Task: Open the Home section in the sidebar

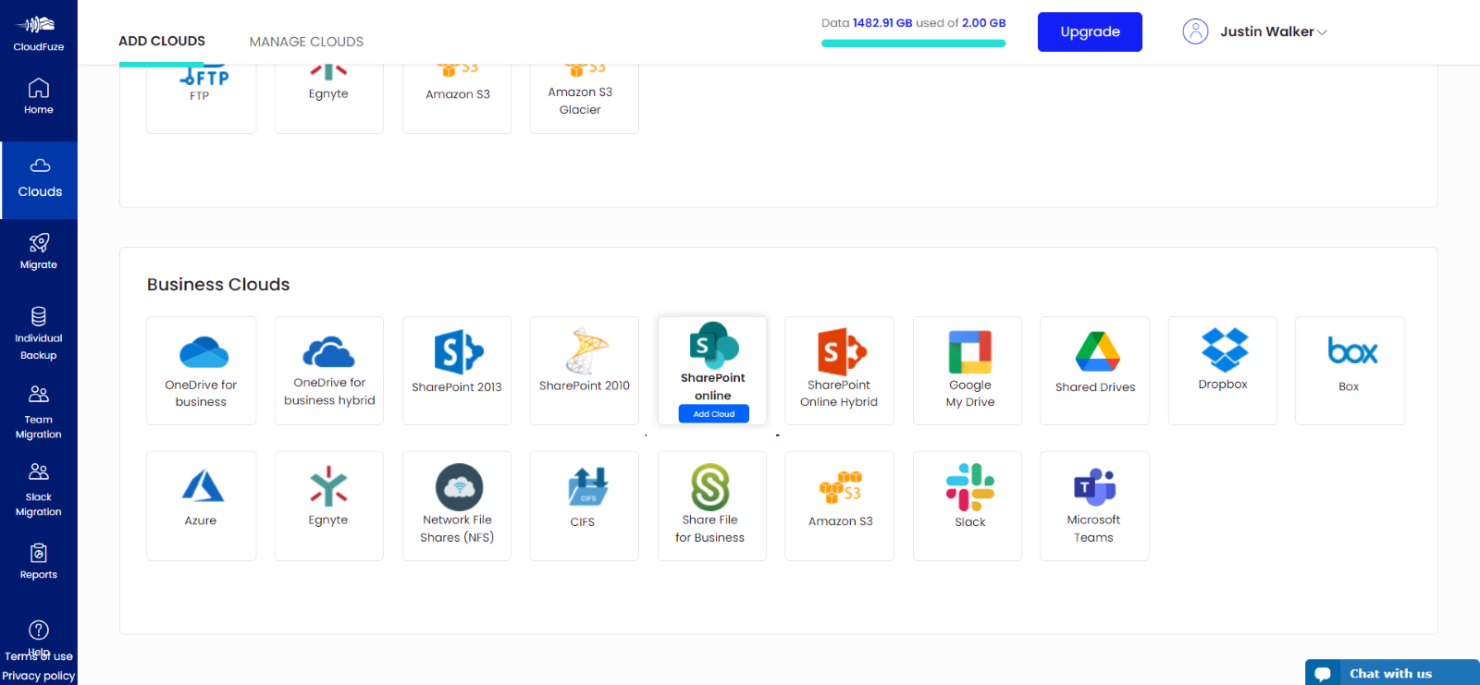Action: click(x=38, y=95)
